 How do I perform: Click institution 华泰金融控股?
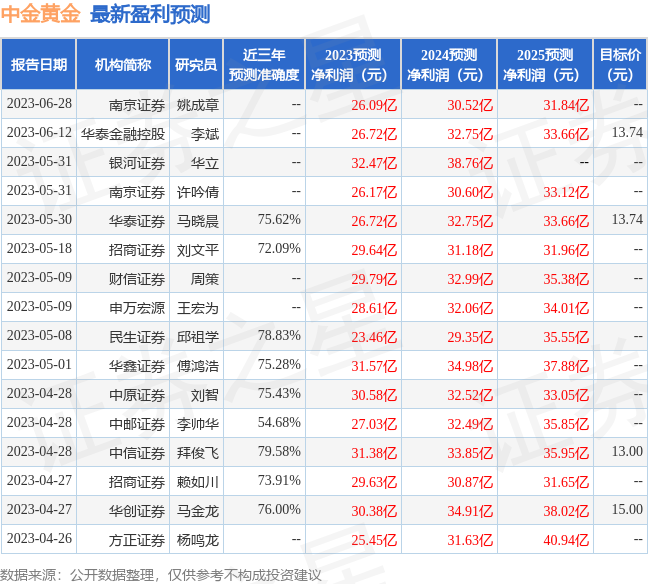(123, 134)
